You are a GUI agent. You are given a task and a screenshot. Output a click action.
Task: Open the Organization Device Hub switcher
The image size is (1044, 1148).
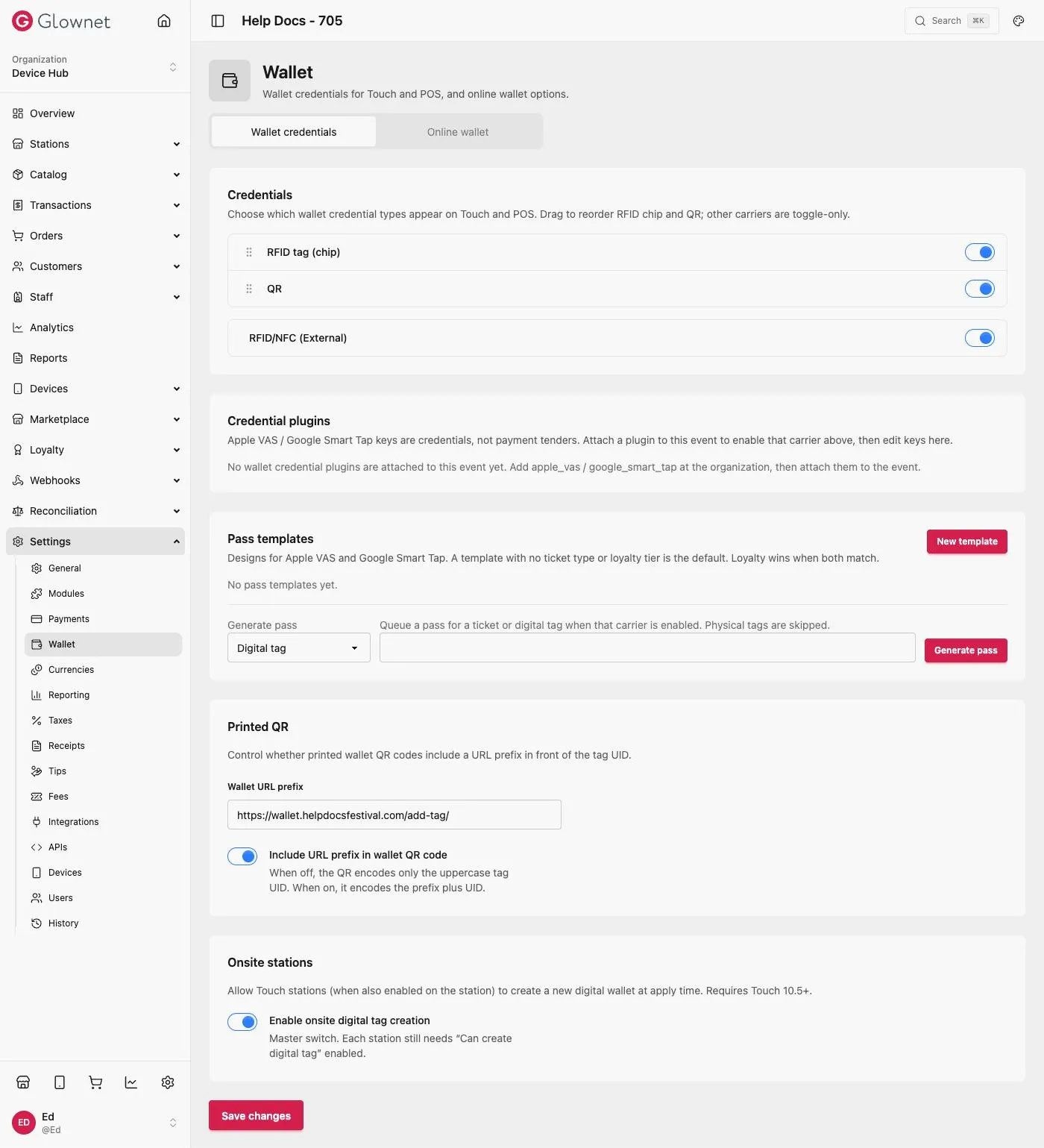tap(95, 66)
